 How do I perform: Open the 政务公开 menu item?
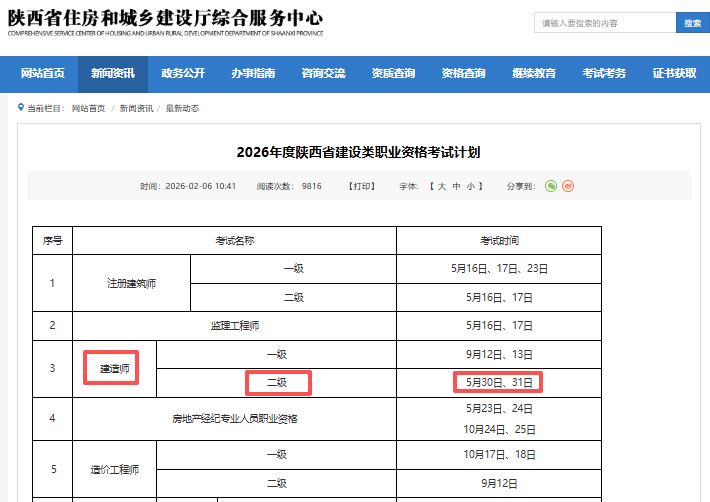(183, 73)
